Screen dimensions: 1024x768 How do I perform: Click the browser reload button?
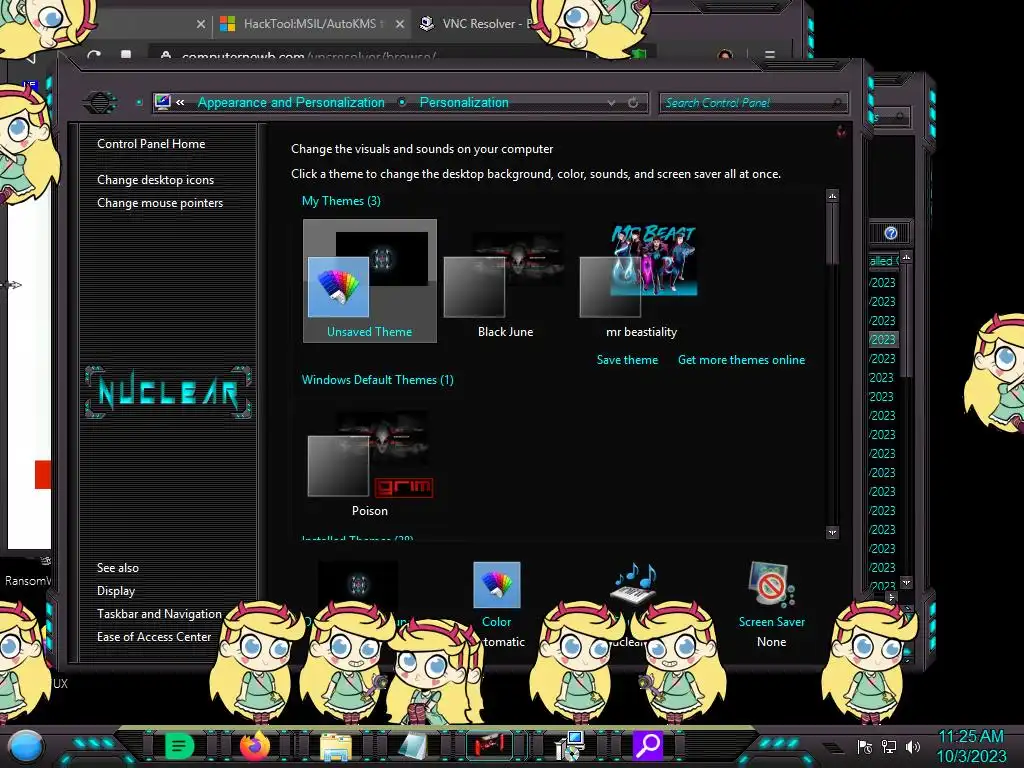click(x=93, y=56)
